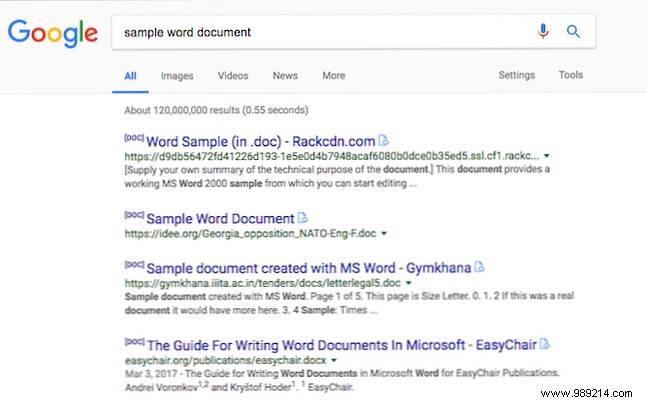Click About 120,000,000 results text
The image size is (647, 402).
pos(216,110)
